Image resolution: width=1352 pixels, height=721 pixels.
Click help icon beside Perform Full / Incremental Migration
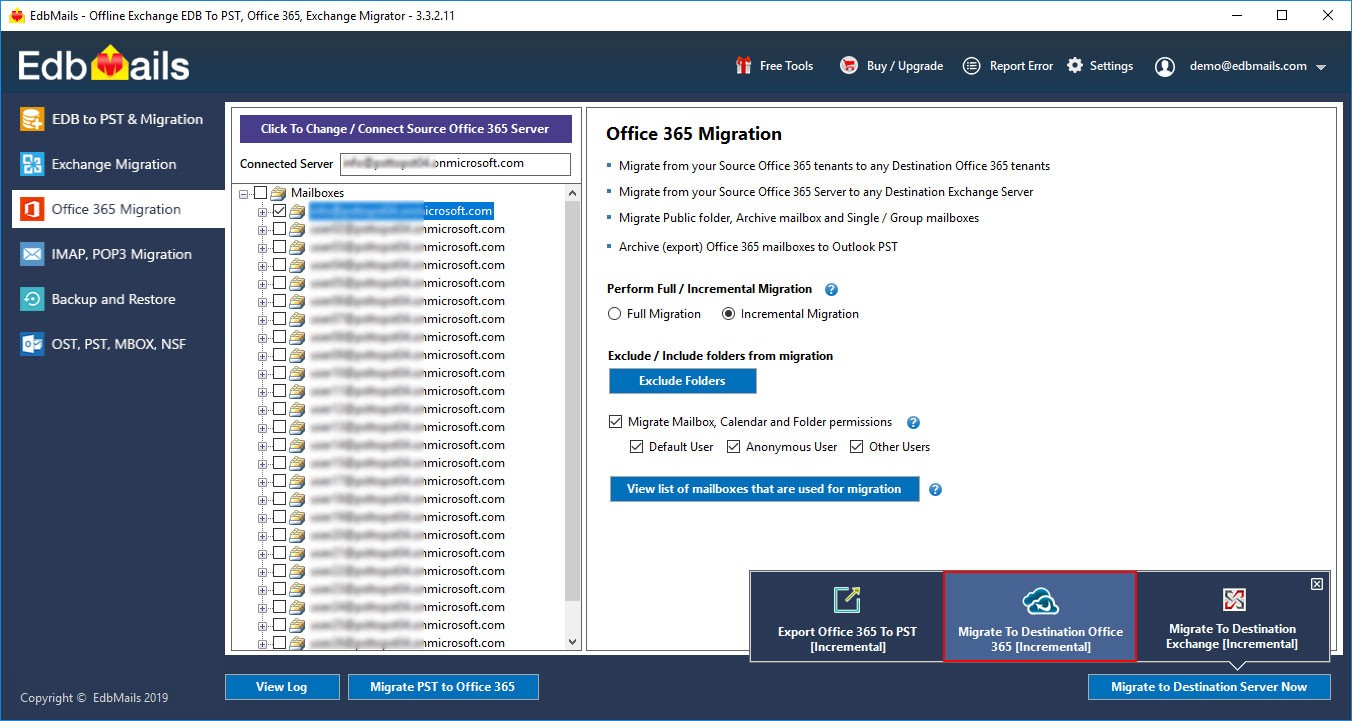pos(831,289)
